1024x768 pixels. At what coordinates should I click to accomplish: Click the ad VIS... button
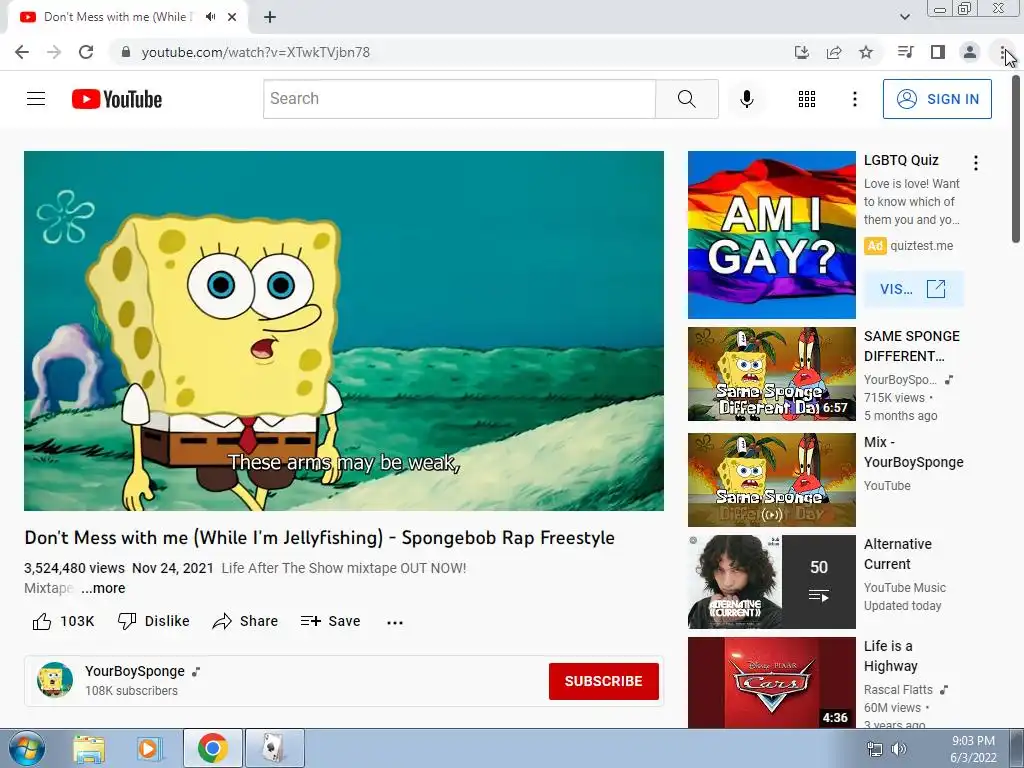click(x=913, y=289)
